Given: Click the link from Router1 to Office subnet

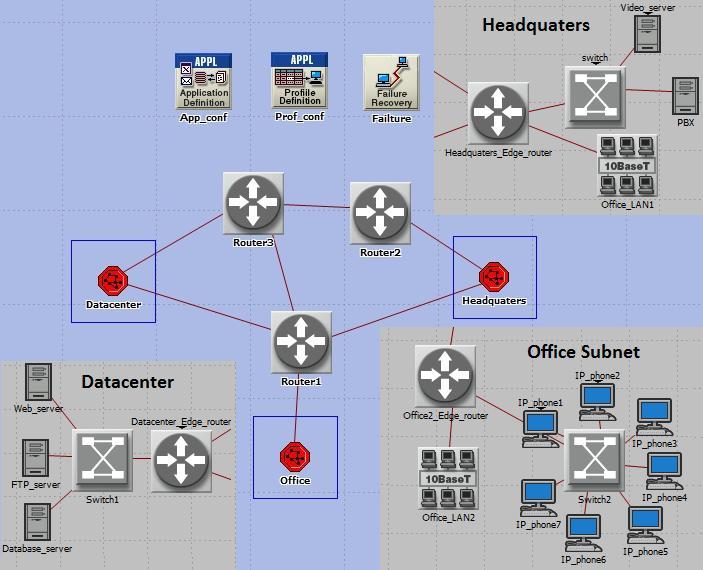Looking at the screenshot, I should (x=297, y=408).
